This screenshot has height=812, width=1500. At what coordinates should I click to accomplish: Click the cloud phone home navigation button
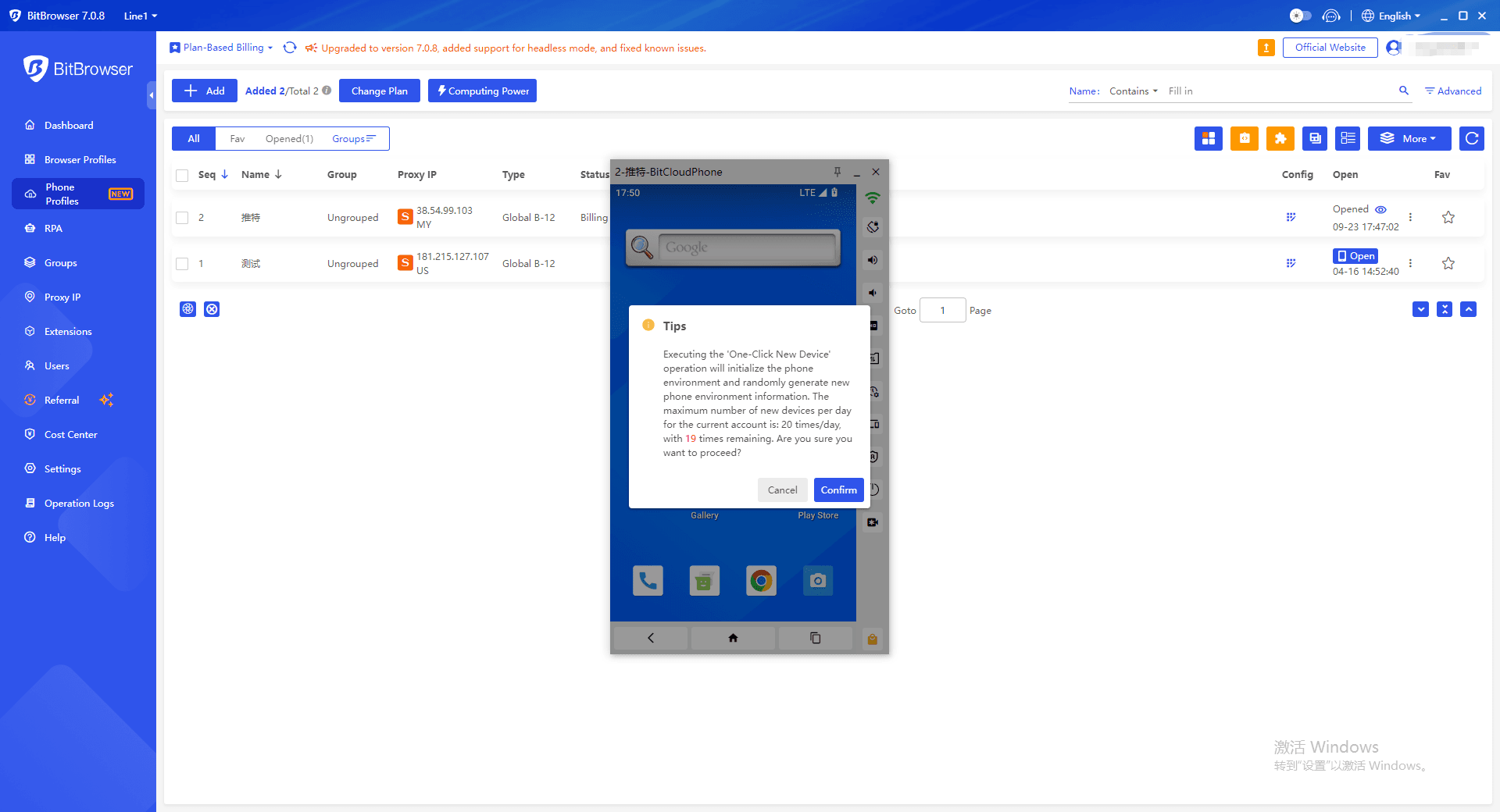coord(733,638)
